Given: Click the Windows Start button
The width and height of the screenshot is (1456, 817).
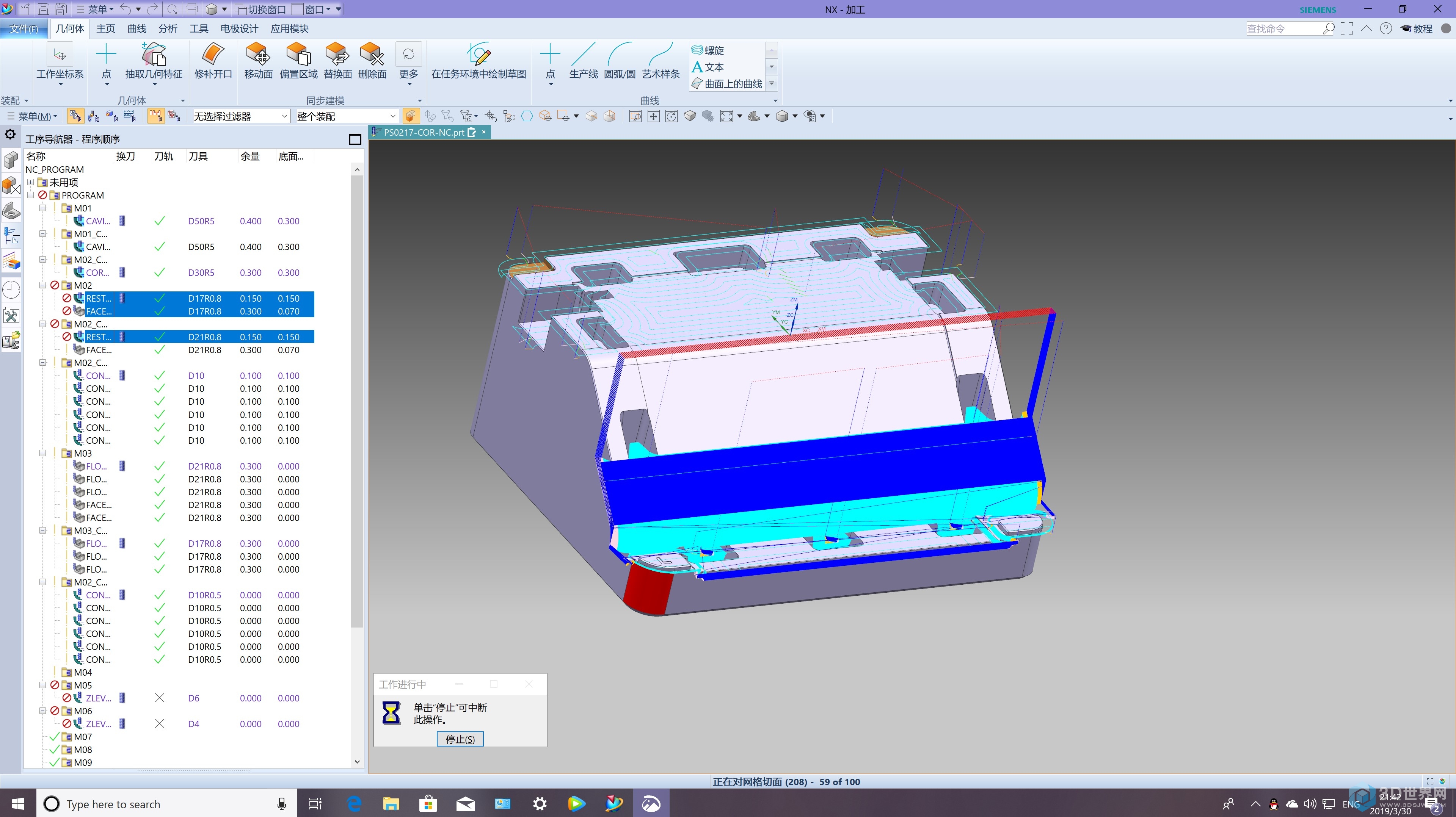Looking at the screenshot, I should [18, 803].
